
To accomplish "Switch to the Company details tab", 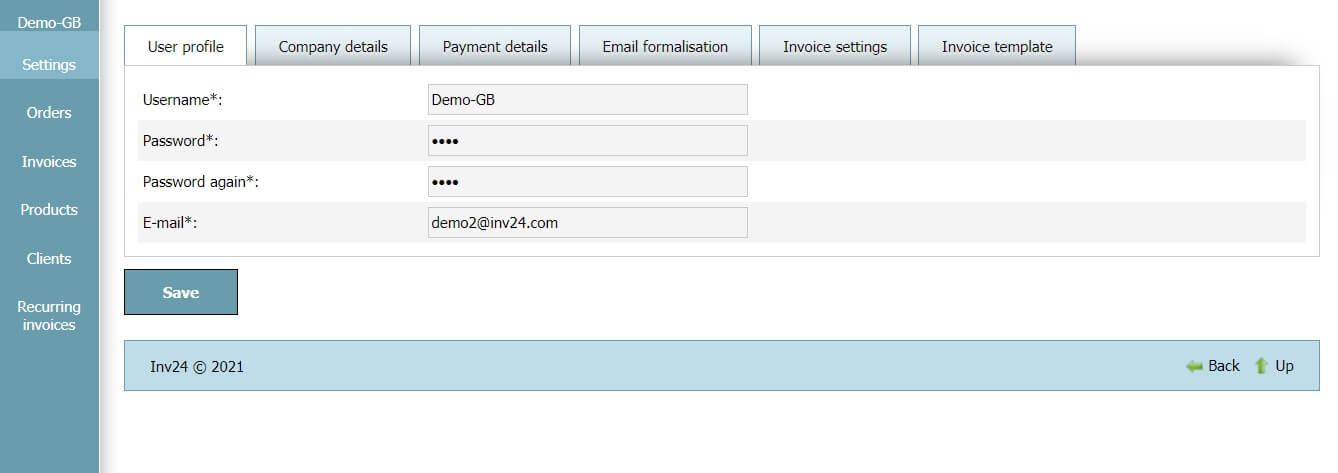I will coord(333,46).
